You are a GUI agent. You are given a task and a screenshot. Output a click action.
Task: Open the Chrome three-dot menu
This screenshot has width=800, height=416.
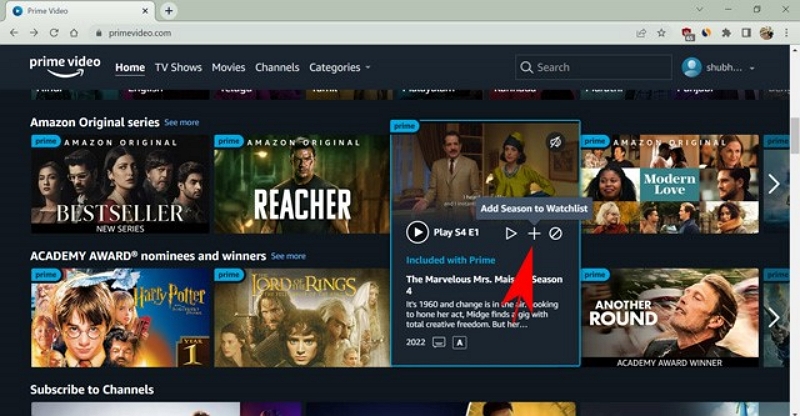coord(786,33)
